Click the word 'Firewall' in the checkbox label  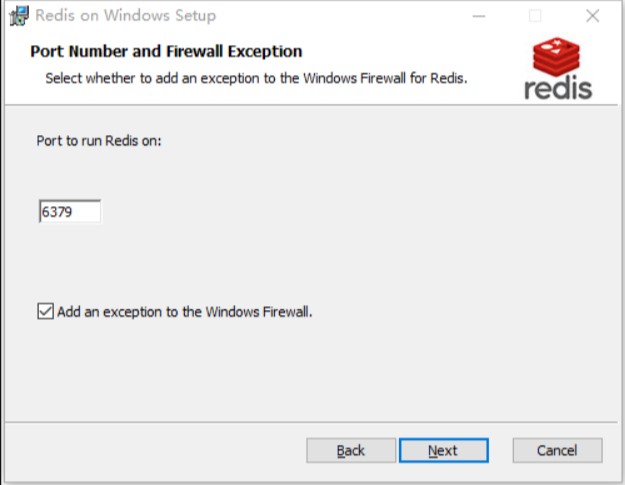click(287, 312)
